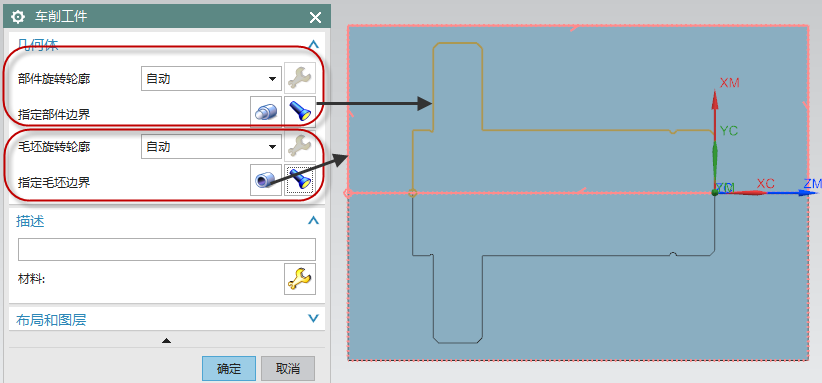
Task: Click the small black collapse triangle above 确定
Action: point(167,341)
